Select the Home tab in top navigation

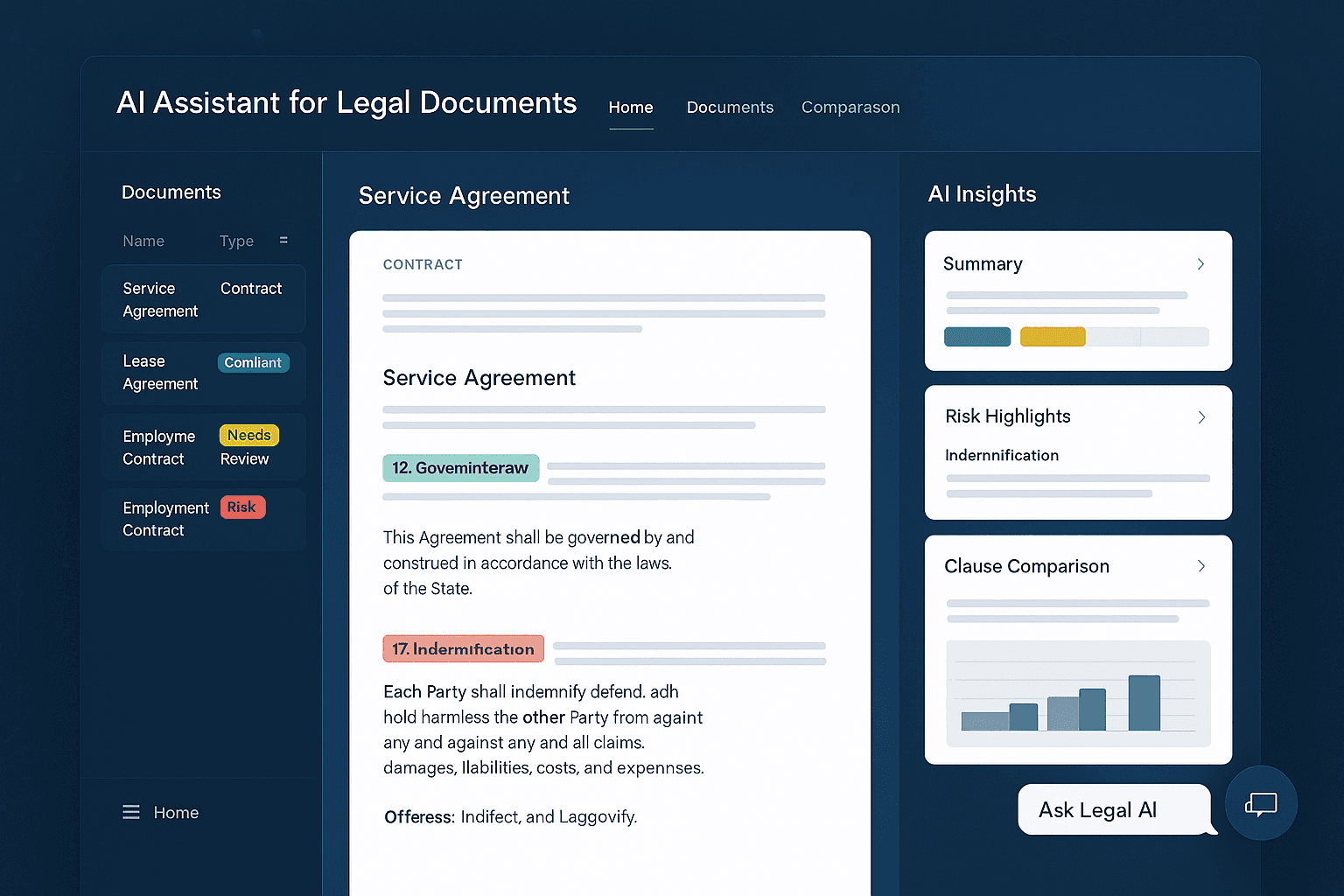[x=630, y=108]
